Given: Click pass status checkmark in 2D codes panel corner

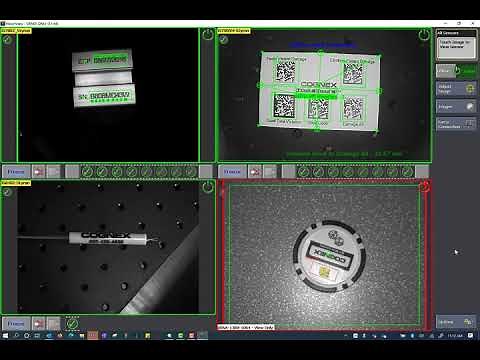Looking at the screenshot, I should pyautogui.click(x=224, y=40).
